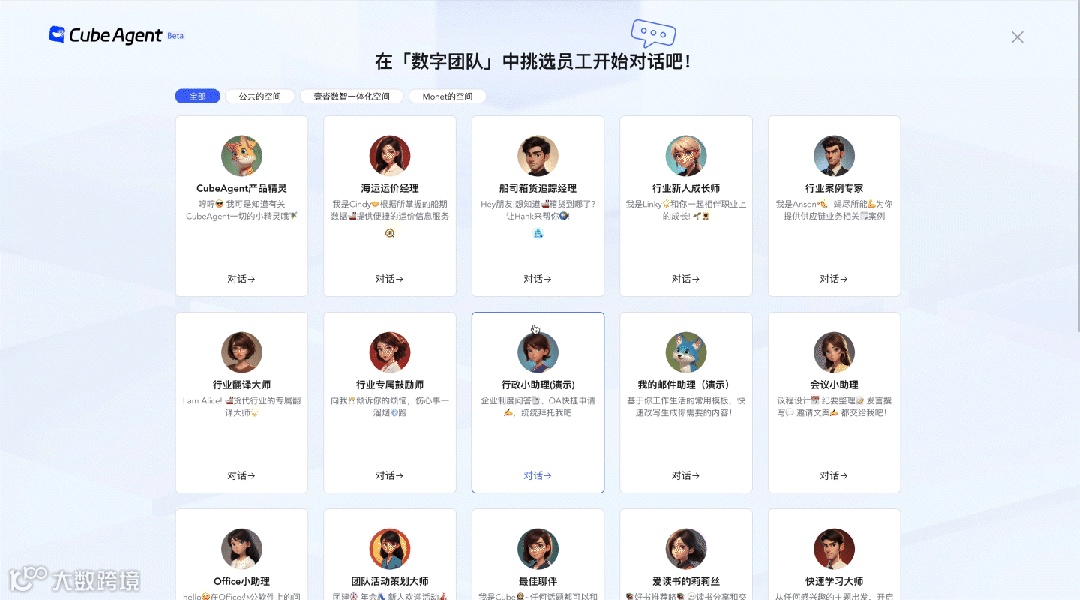Select the 的空间 tab right after 全部
Viewport: 1080px width, 600px height.
point(260,96)
